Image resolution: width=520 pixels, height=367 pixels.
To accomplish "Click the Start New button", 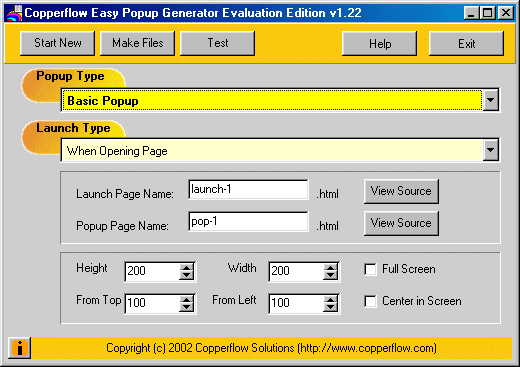I will [57, 43].
